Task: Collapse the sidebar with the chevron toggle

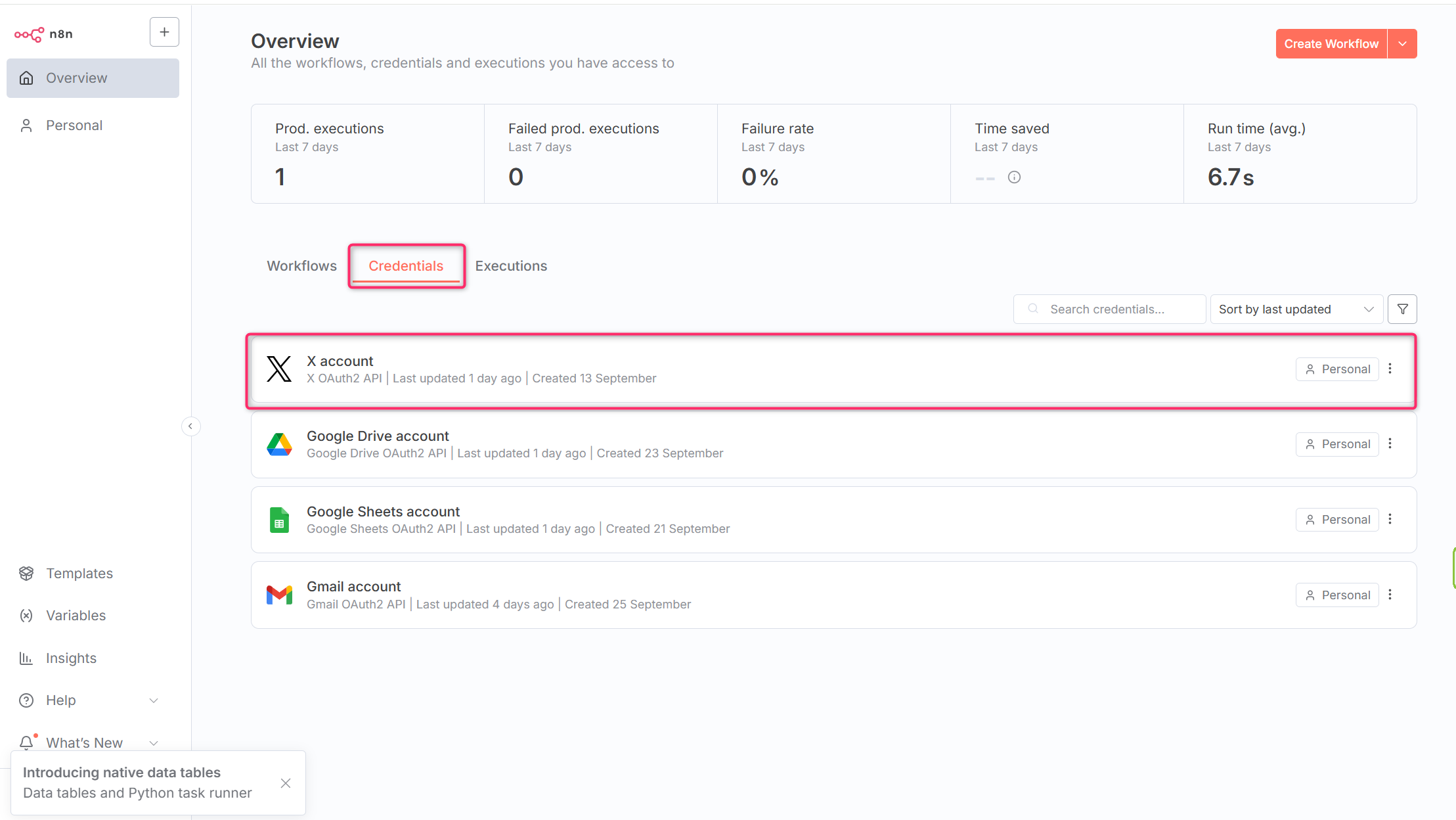Action: click(x=190, y=426)
